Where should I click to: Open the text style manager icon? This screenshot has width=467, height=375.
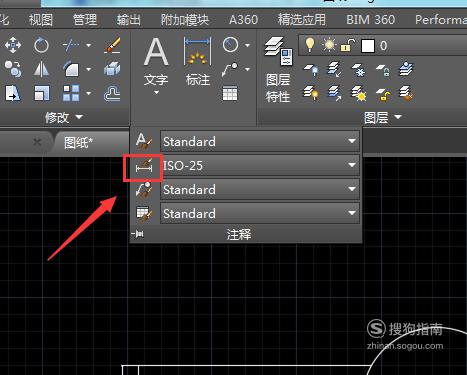click(144, 141)
